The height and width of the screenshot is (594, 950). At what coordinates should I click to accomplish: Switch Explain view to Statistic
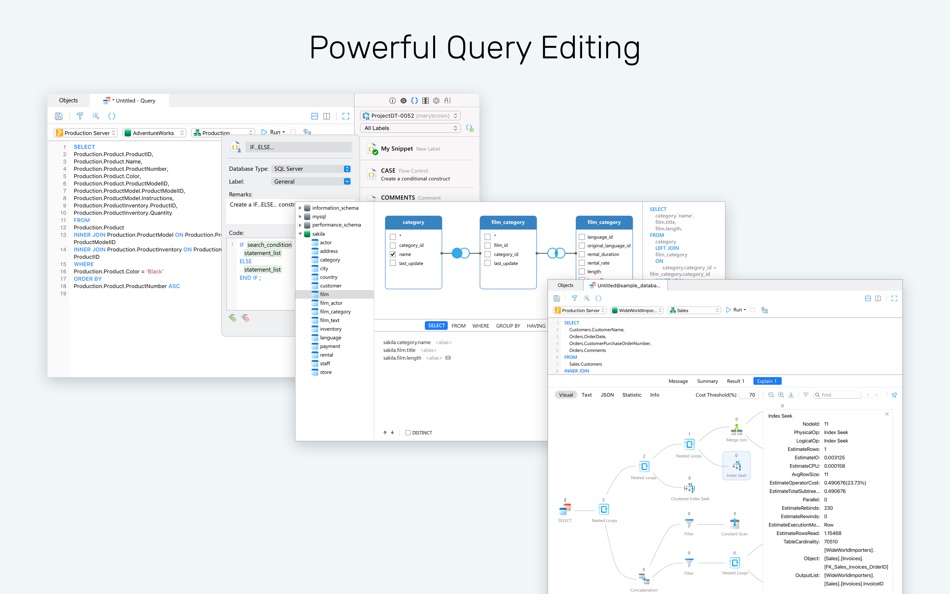coord(631,395)
